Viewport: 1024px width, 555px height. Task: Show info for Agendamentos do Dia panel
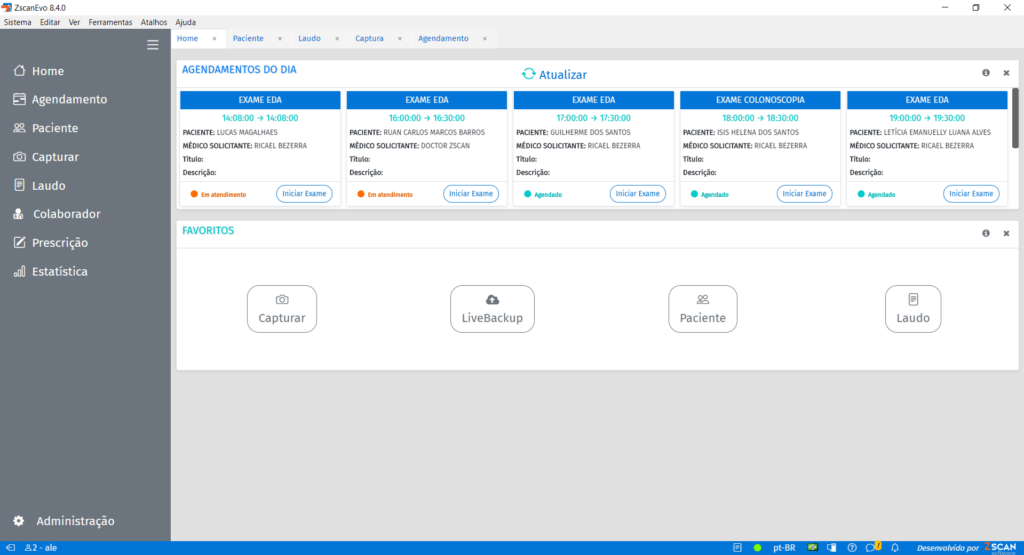[x=986, y=73]
